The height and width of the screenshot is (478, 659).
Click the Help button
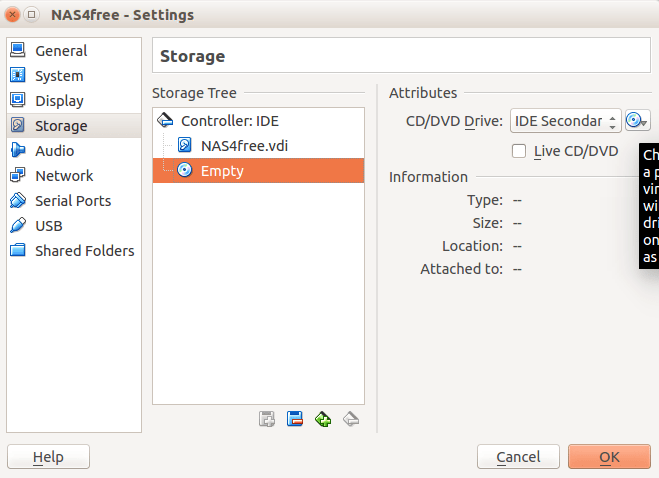pyautogui.click(x=48, y=457)
